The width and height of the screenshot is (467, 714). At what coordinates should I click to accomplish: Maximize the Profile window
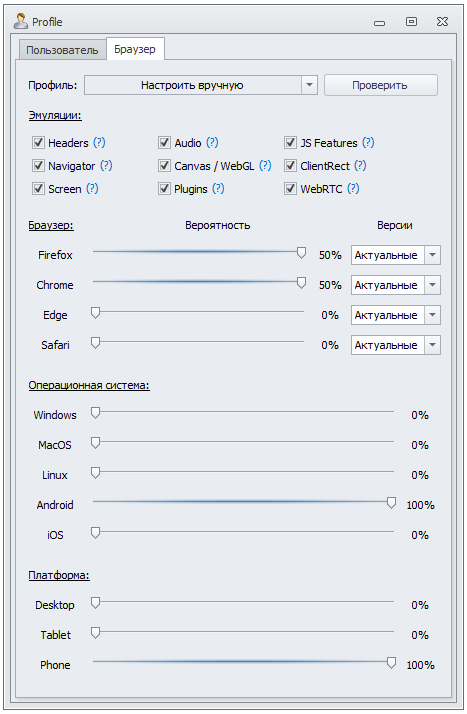point(411,21)
